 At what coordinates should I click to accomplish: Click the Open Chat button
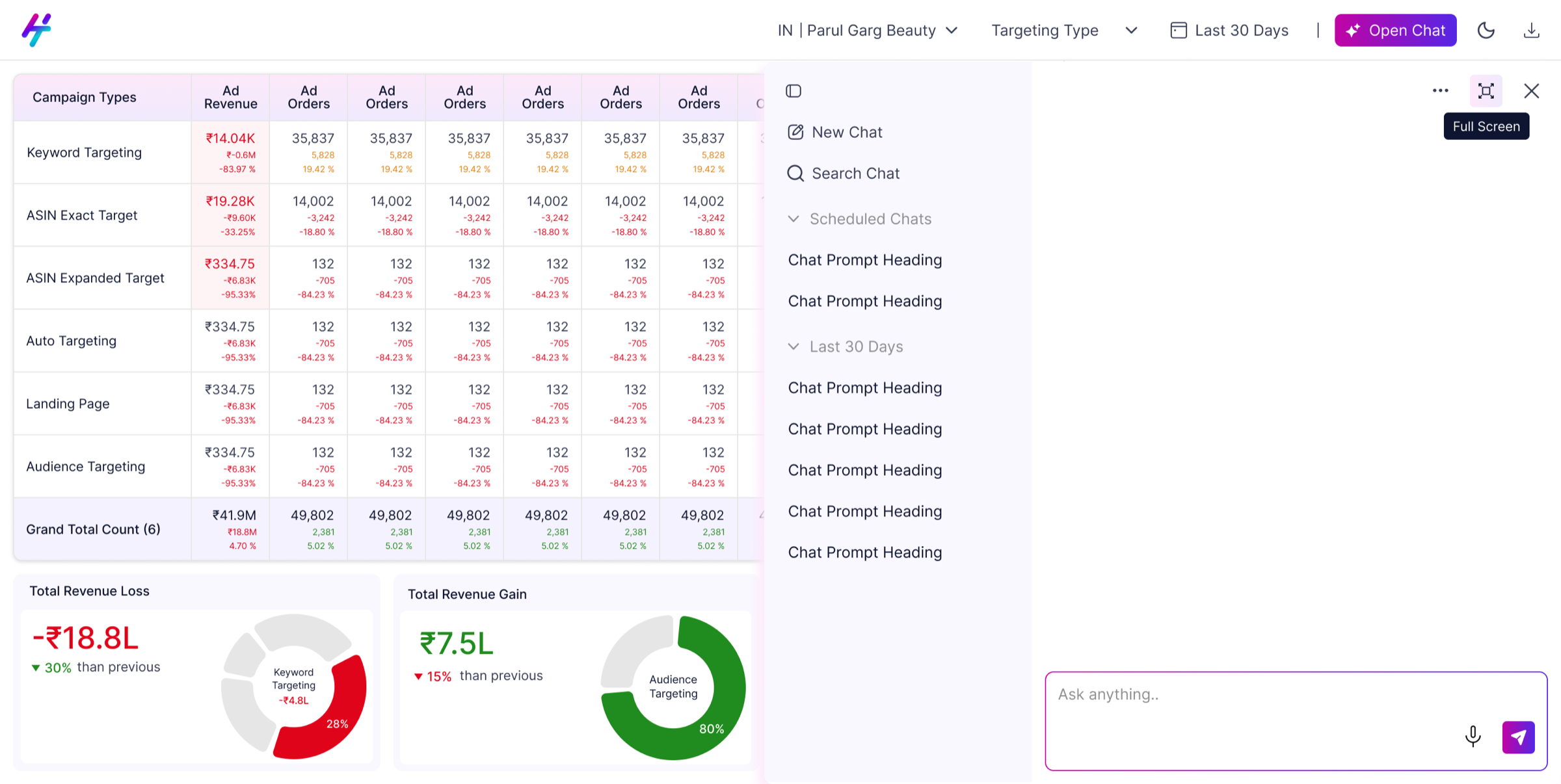[1395, 31]
